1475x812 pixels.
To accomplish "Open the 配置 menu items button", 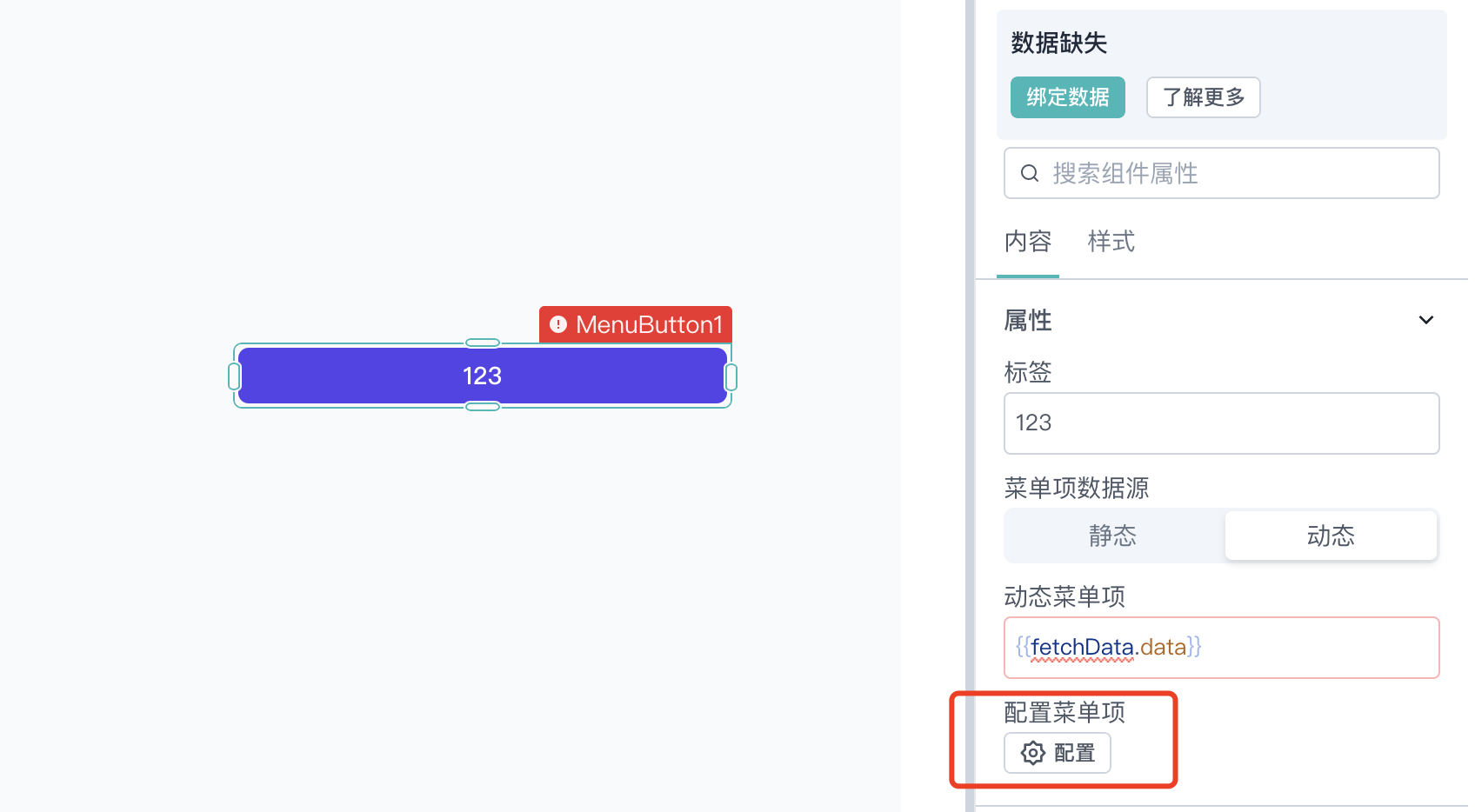I will [x=1058, y=753].
